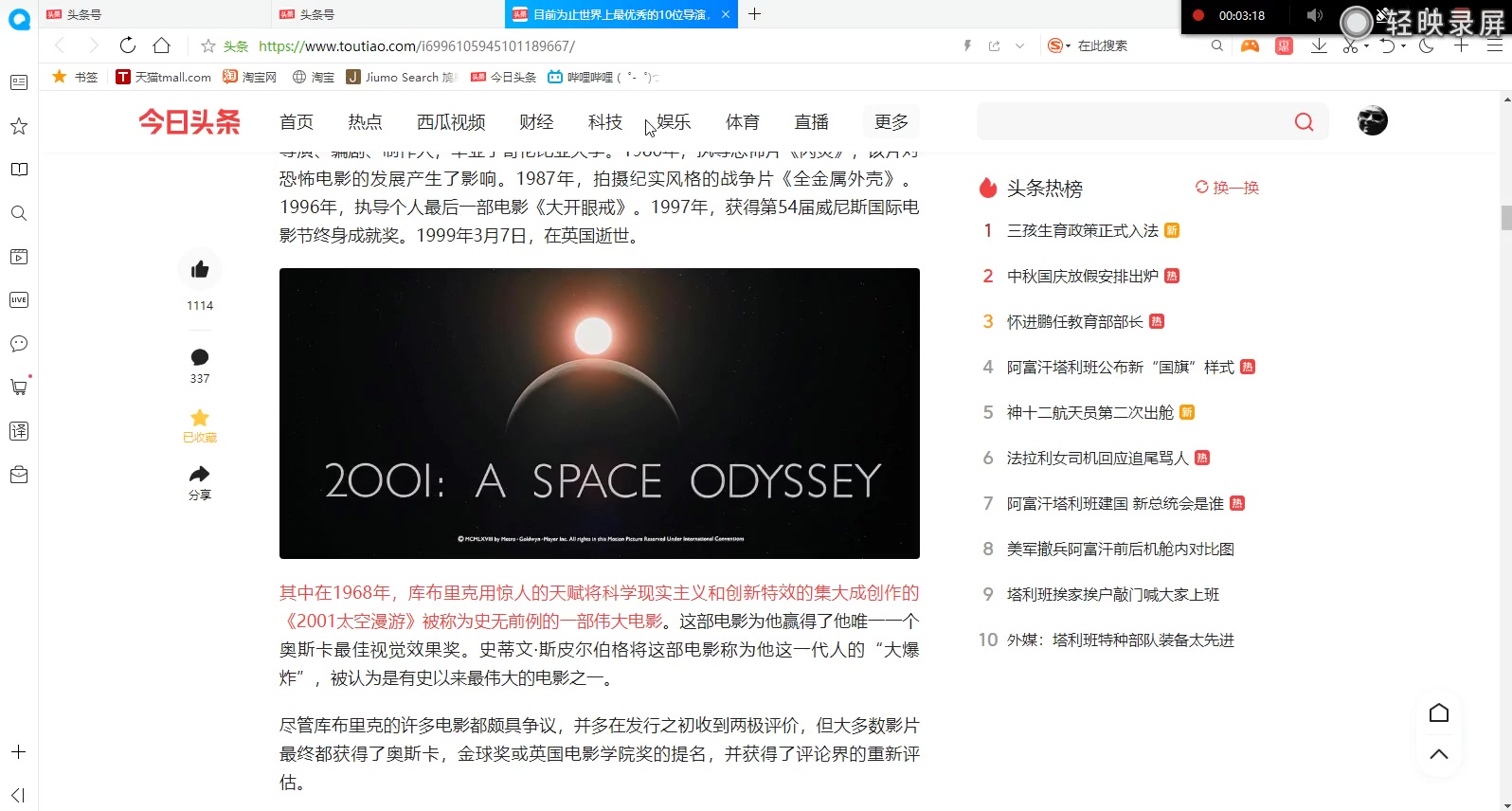
Task: Click the back-to-top up arrow button
Action: [x=1439, y=754]
